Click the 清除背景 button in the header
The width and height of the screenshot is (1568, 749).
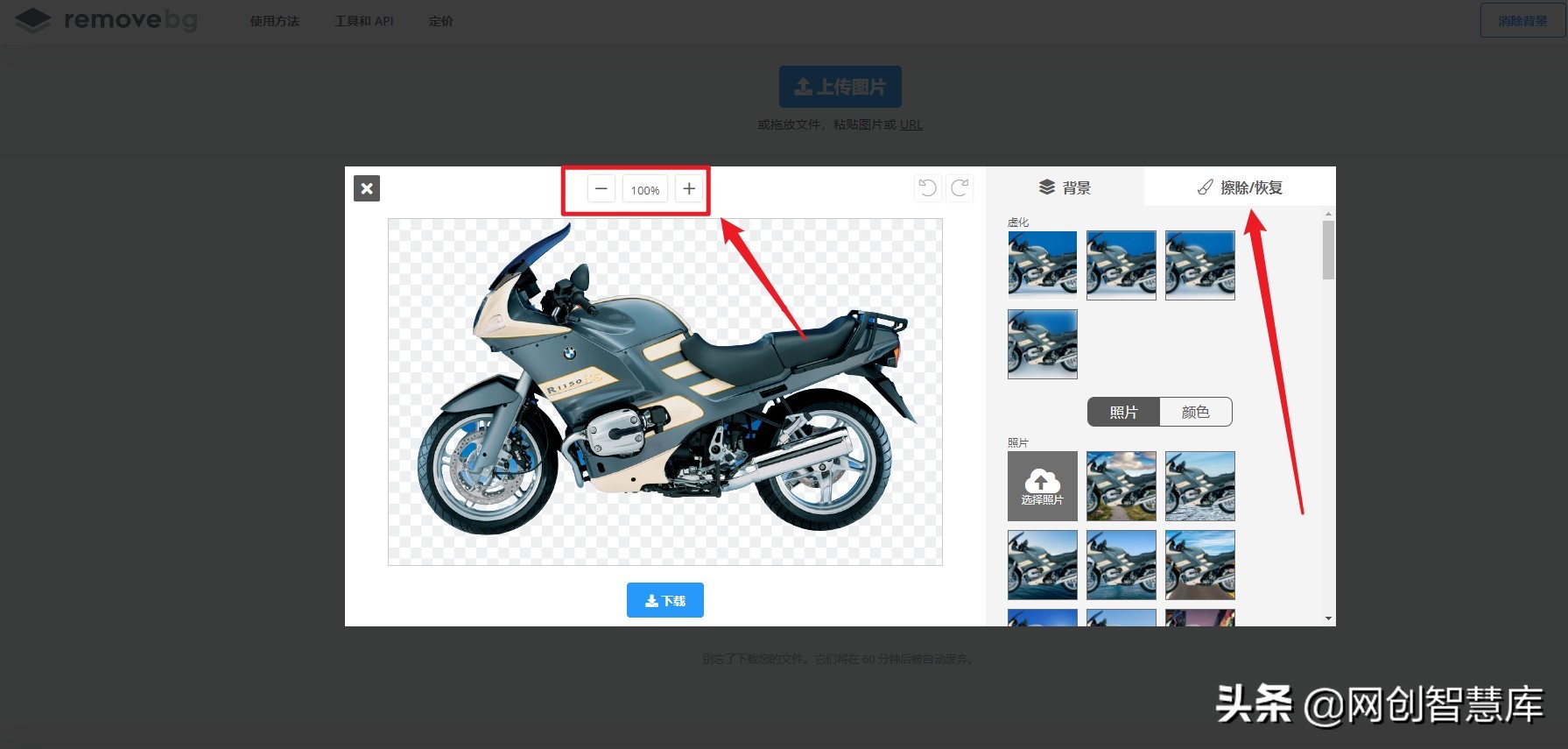1522,20
